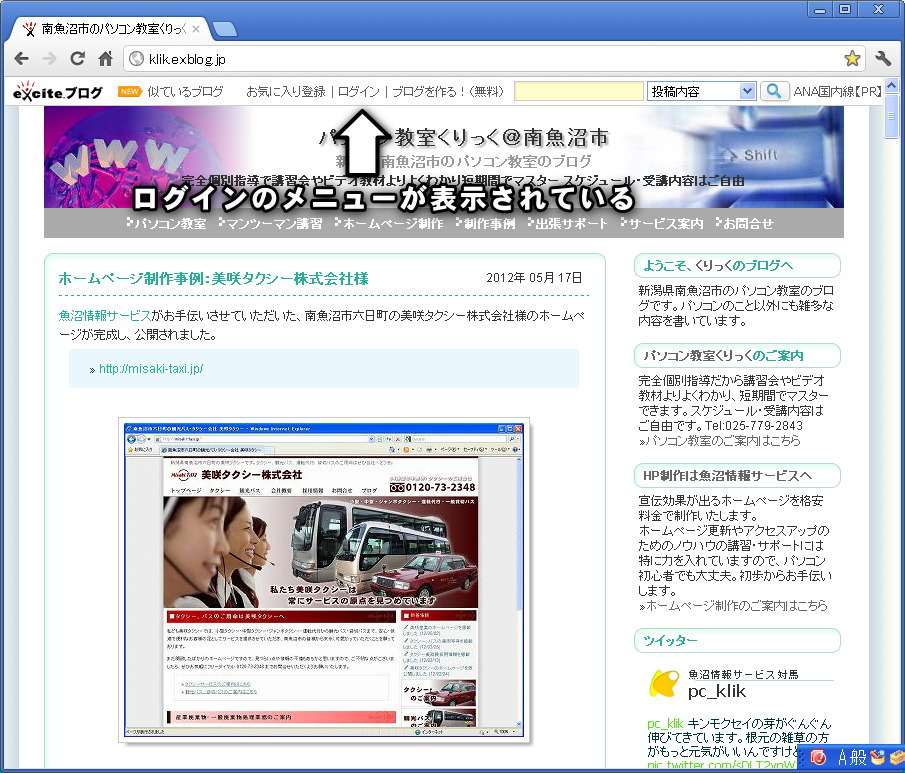Viewport: 905px width, 773px height.
Task: Go back with the browser back arrow
Action: coord(21,58)
